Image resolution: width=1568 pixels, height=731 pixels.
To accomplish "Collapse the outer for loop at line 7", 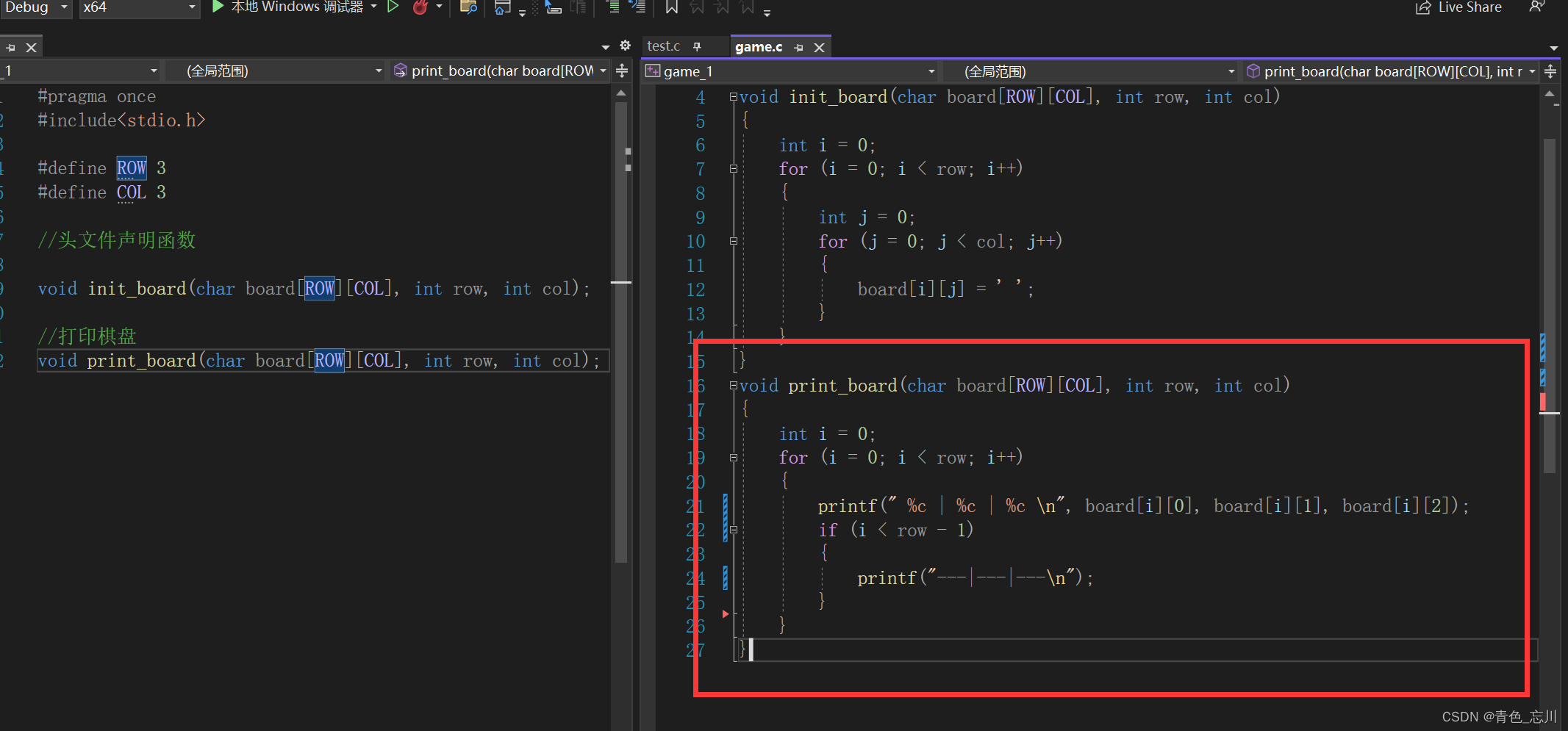I will (733, 168).
